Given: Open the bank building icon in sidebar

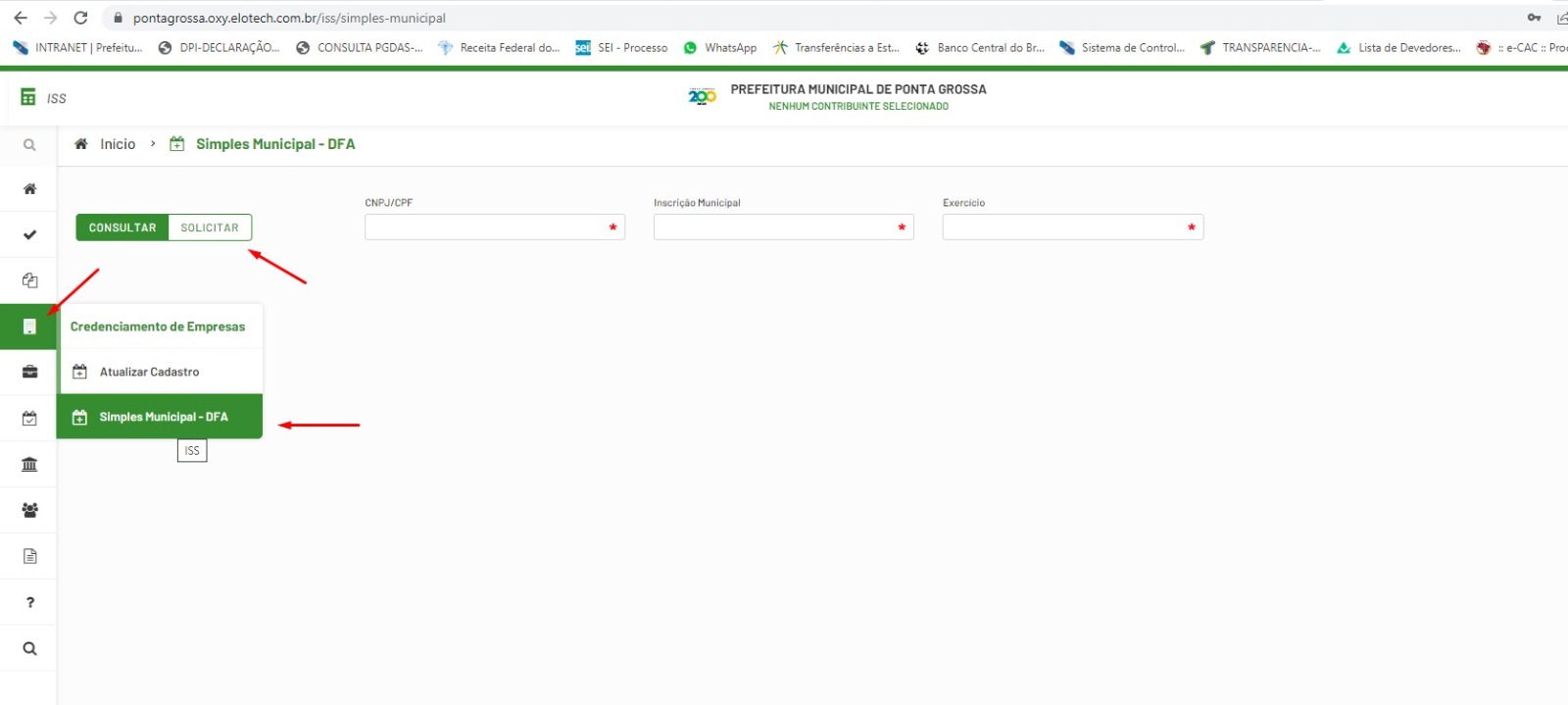Looking at the screenshot, I should coord(29,465).
